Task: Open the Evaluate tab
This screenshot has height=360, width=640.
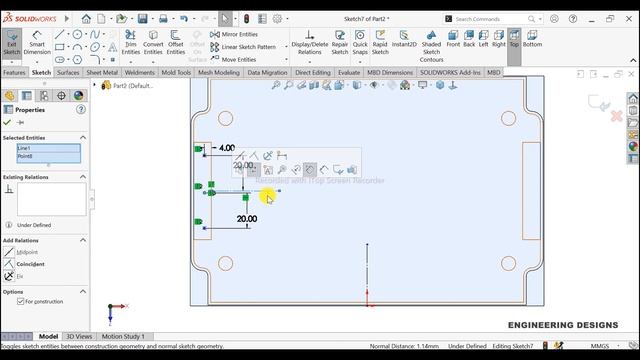Action: [x=349, y=72]
